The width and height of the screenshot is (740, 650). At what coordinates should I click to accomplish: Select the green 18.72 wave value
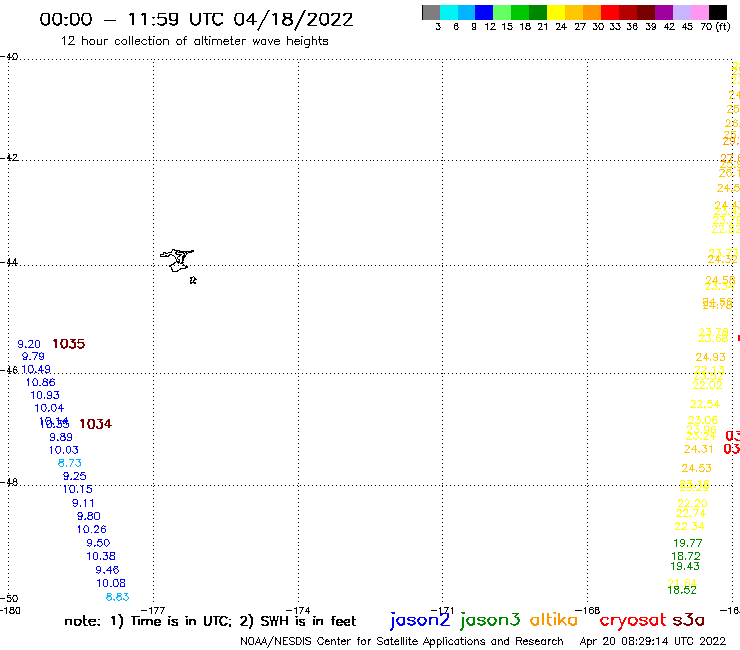point(686,556)
